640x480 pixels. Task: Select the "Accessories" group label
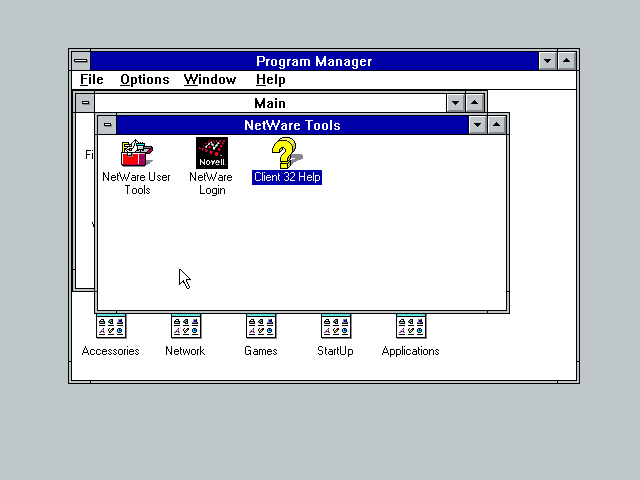click(111, 351)
